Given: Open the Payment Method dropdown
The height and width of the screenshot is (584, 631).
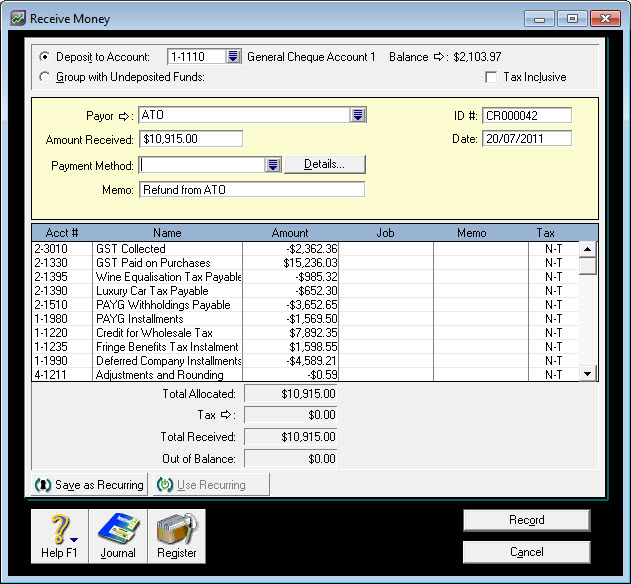Looking at the screenshot, I should [x=272, y=165].
